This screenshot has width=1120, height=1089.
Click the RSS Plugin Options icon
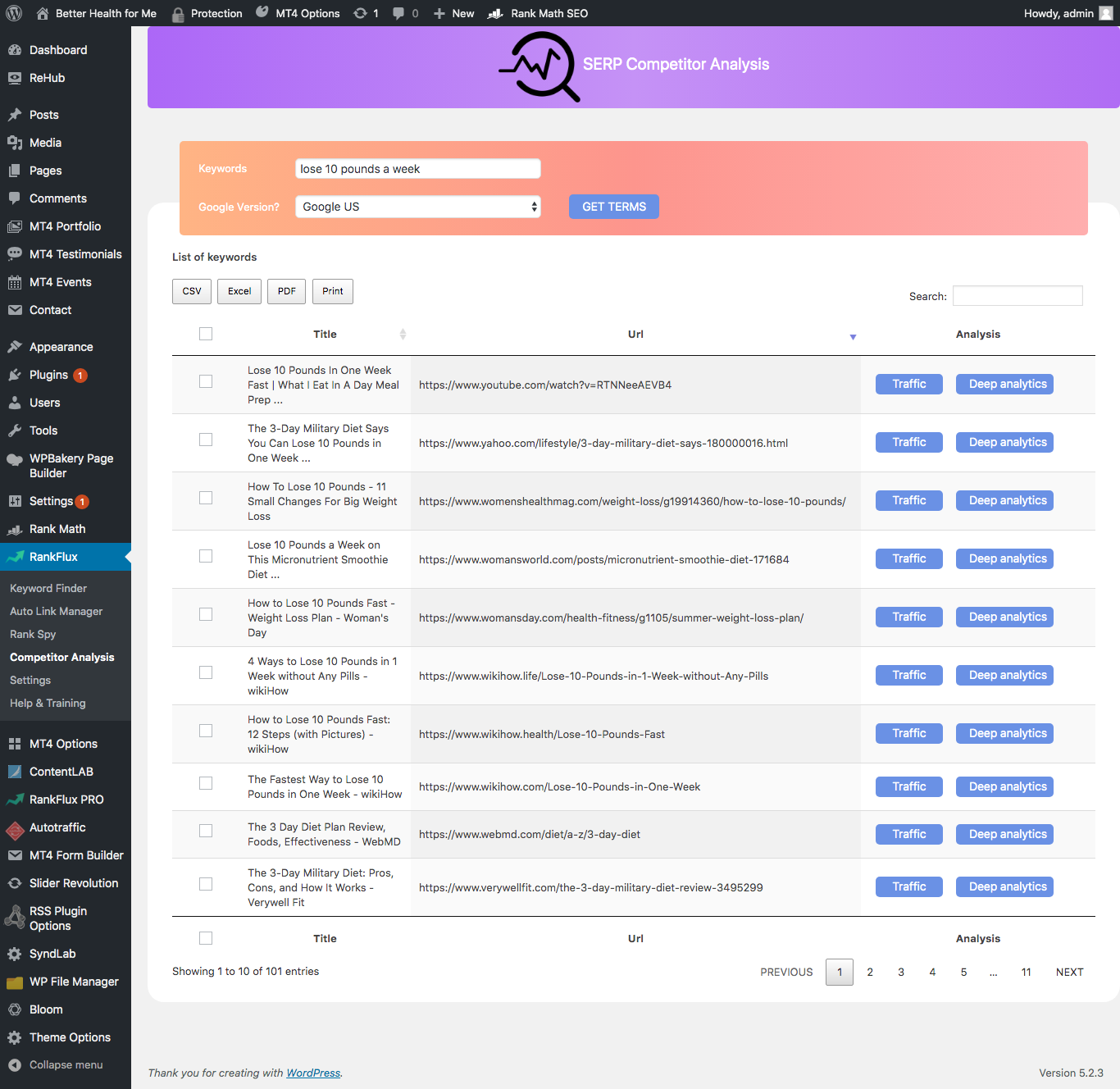pyautogui.click(x=15, y=917)
